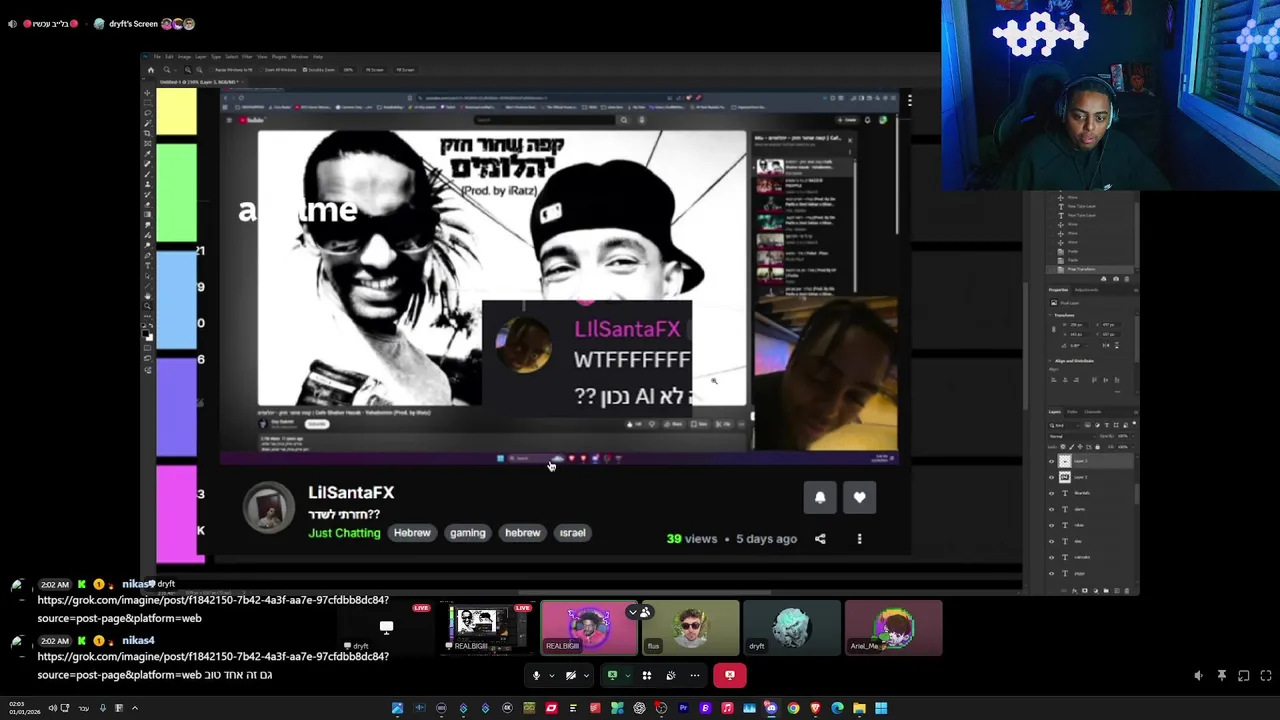The height and width of the screenshot is (720, 1280).
Task: Share the clip via share icon
Action: 820,539
